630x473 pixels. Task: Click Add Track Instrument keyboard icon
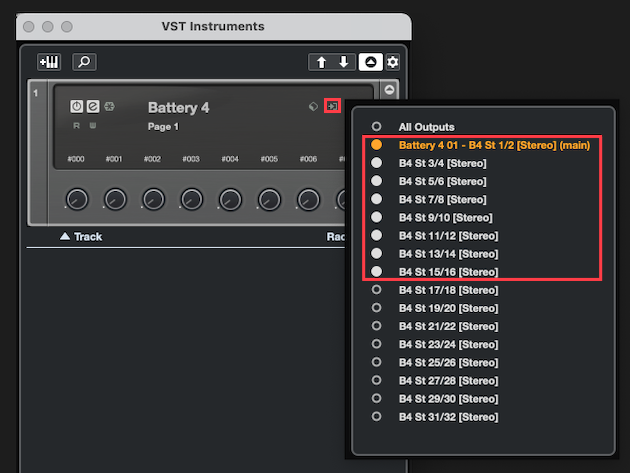[x=49, y=62]
